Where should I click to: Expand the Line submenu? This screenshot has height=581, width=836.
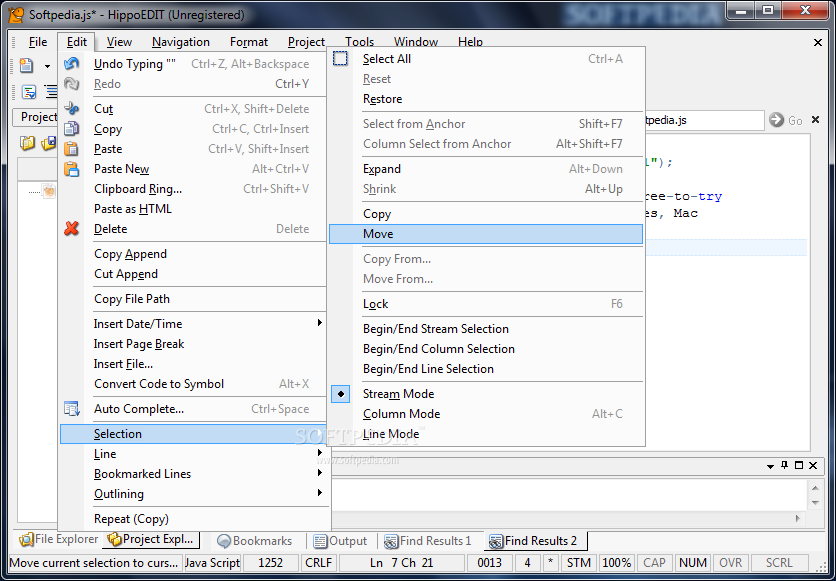tap(193, 454)
